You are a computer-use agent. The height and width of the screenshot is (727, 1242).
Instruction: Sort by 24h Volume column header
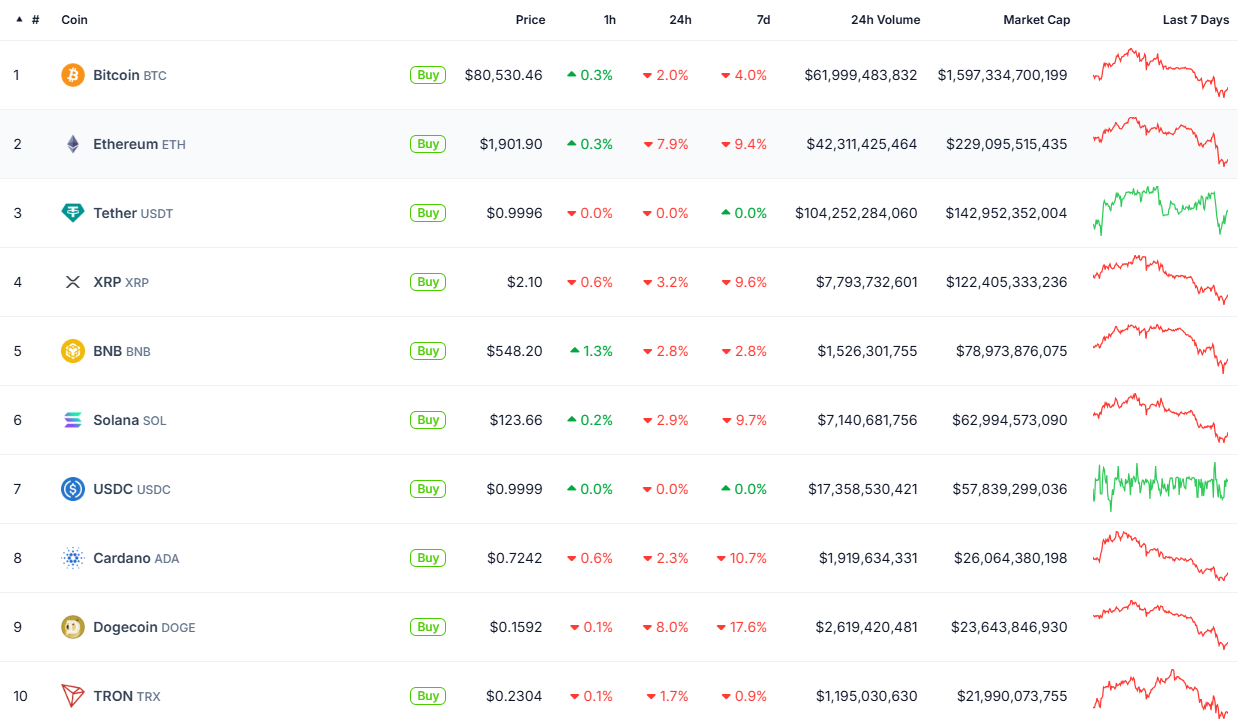pos(885,20)
